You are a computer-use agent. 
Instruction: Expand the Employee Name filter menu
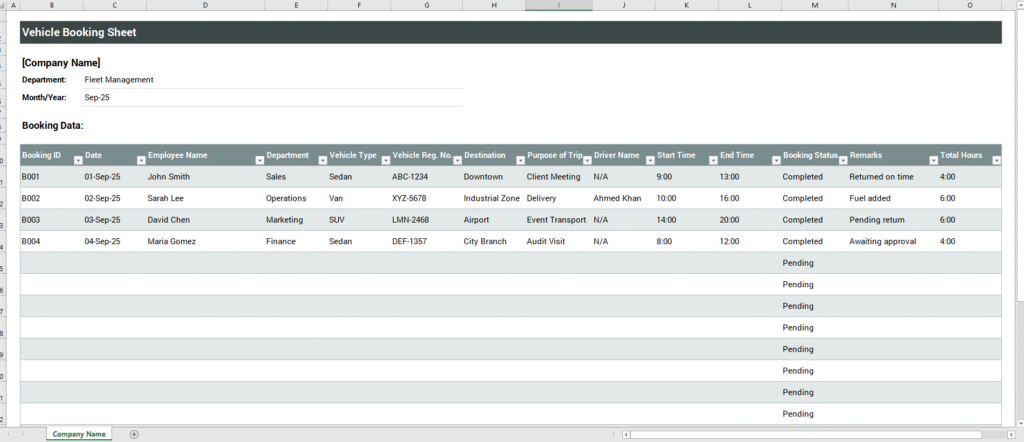click(x=260, y=160)
